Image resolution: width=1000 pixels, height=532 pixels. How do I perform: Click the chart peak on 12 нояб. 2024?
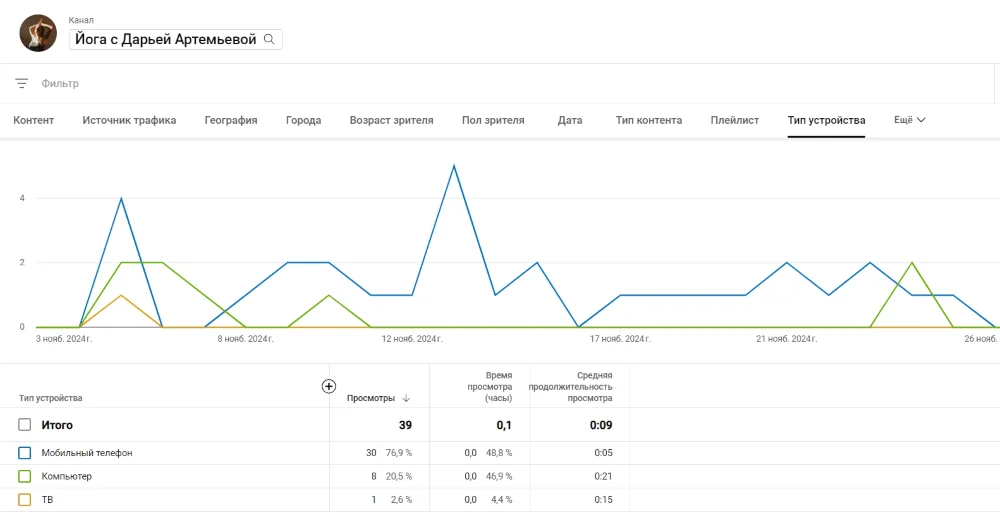coord(454,166)
